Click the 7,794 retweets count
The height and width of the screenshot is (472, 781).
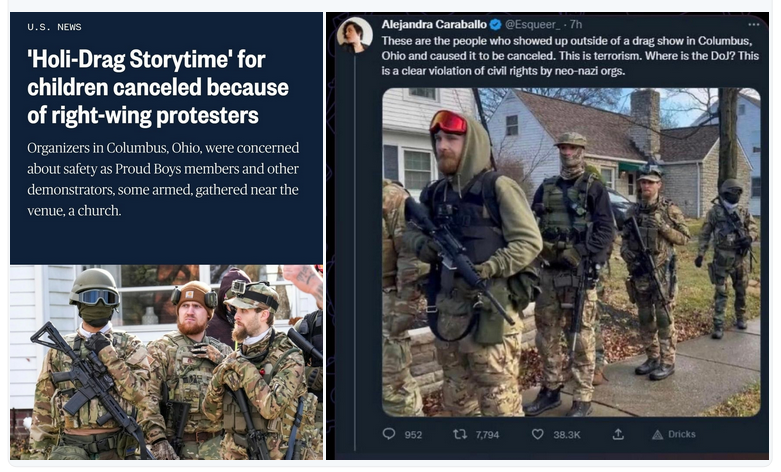487,435
